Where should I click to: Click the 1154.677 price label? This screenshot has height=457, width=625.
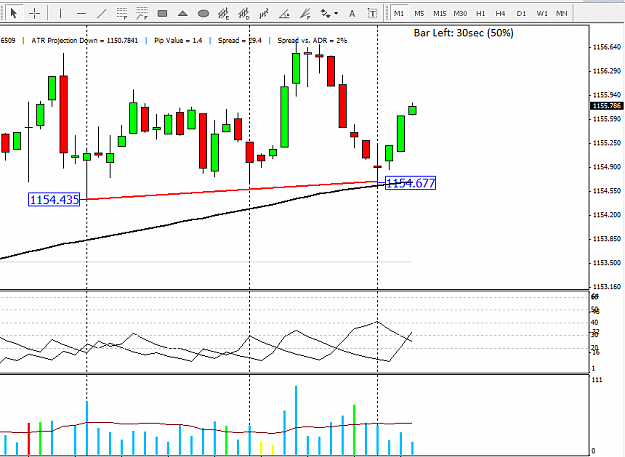point(411,183)
